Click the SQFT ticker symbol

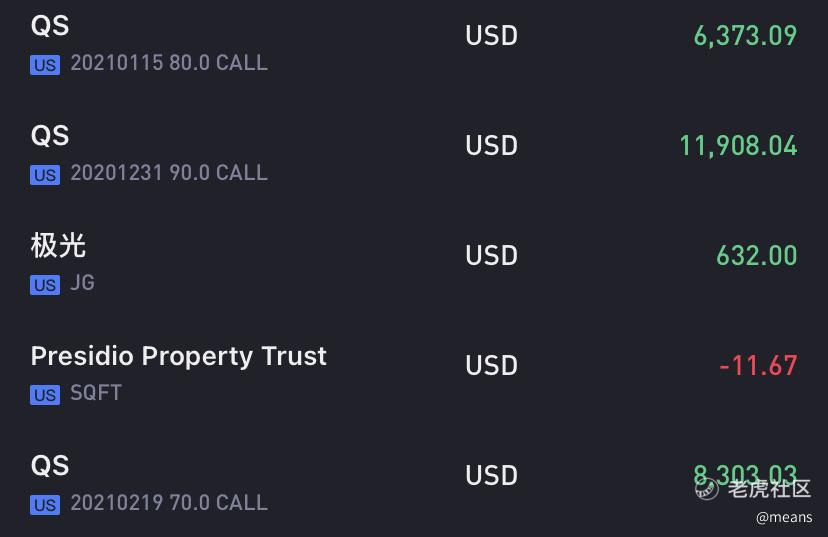click(96, 392)
